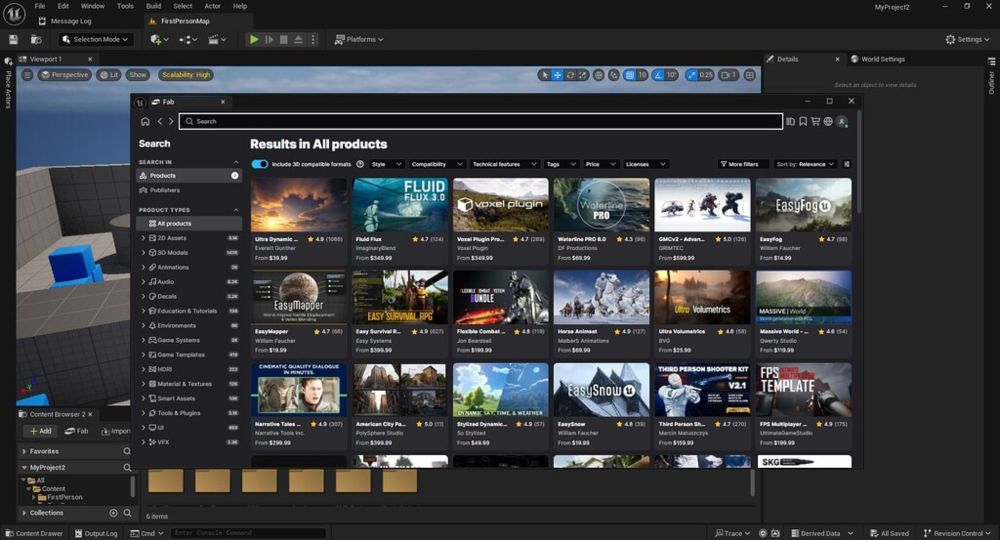Screen dimensions: 1000x540
Task: Open the Outliner side panel
Action: coord(991,78)
